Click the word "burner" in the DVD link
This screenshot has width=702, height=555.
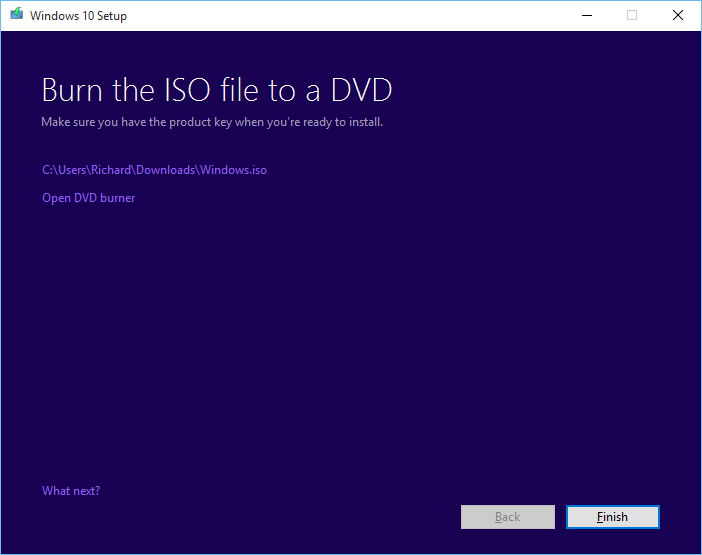(117, 198)
